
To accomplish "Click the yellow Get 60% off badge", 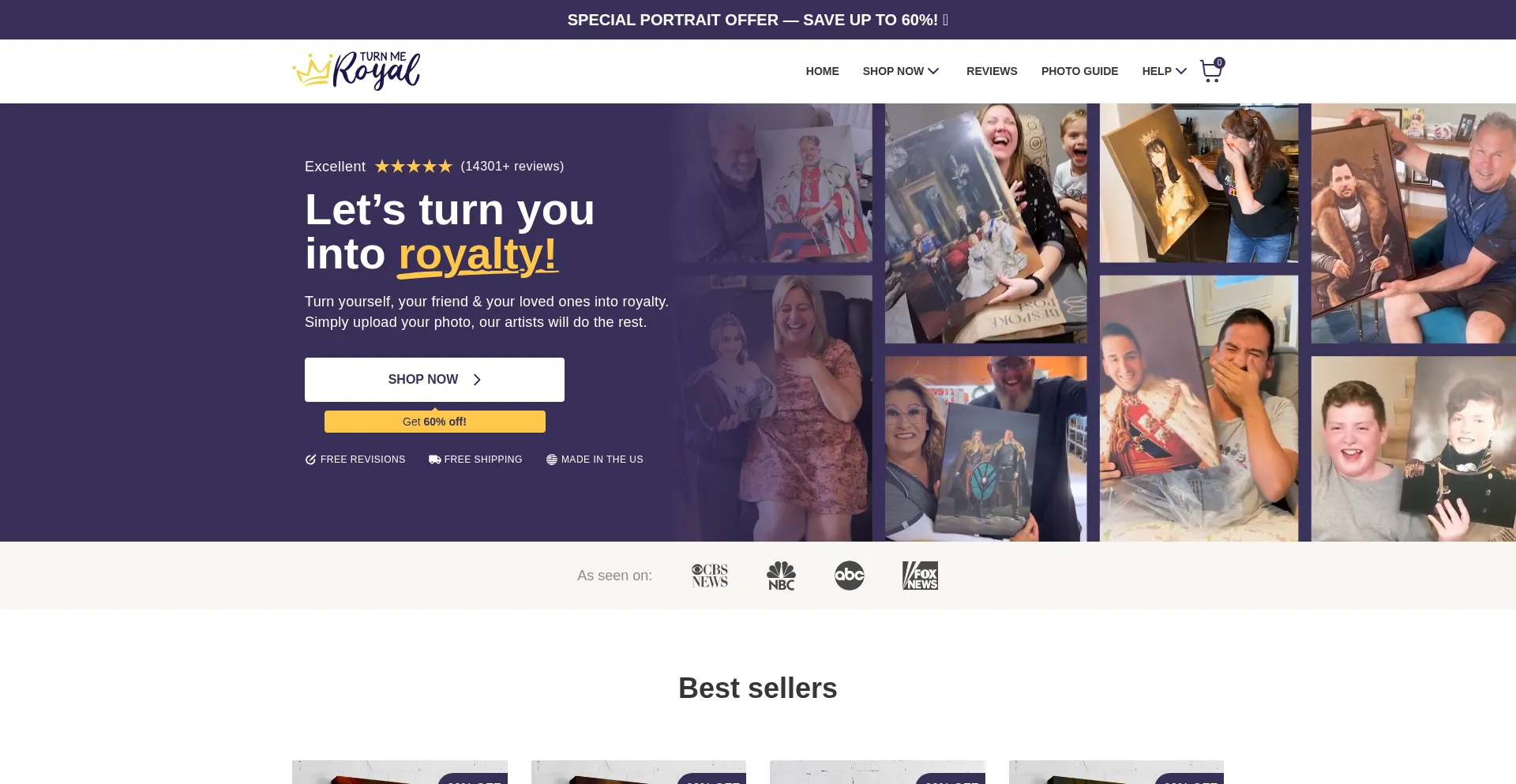I will [434, 422].
